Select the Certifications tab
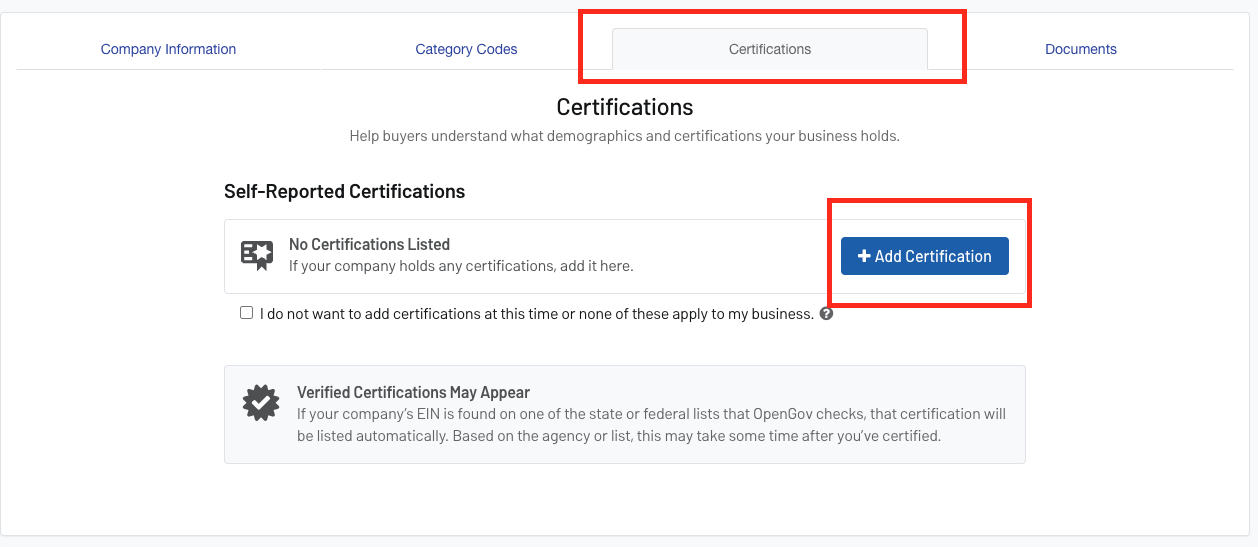This screenshot has height=547, width=1258. click(x=770, y=49)
